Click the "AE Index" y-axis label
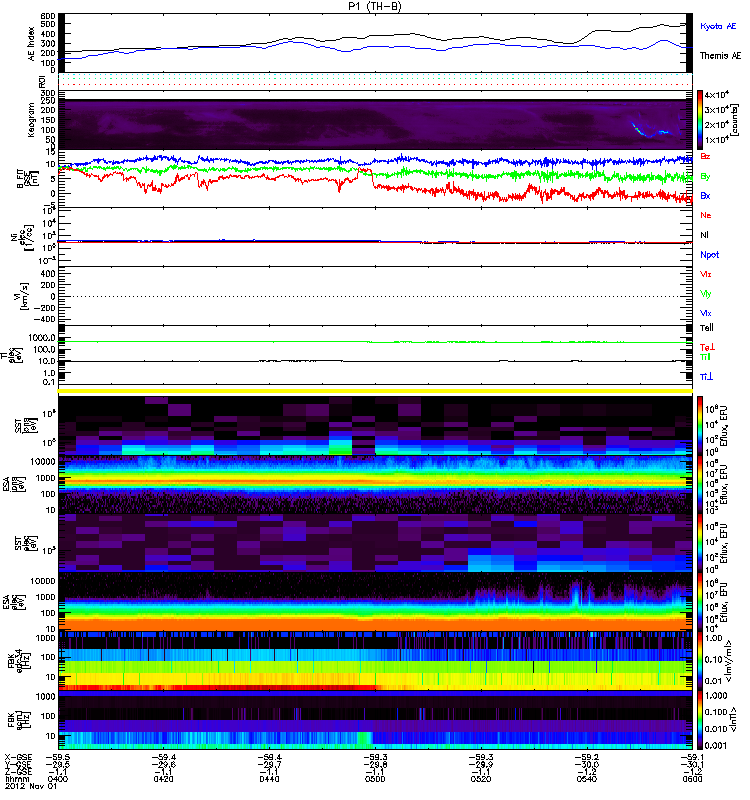 (32, 43)
